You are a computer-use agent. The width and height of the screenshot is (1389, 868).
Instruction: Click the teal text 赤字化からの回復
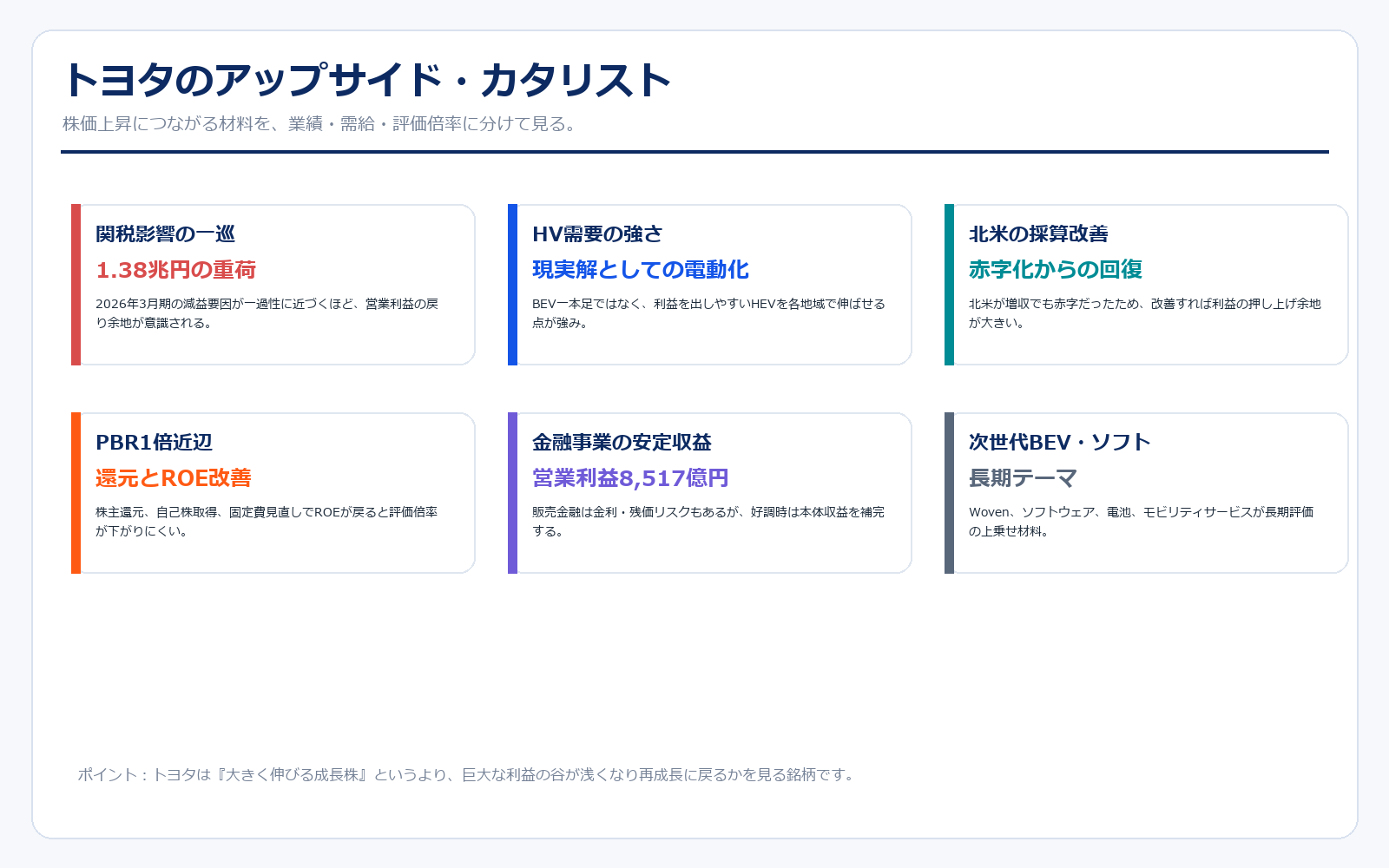coord(1056,270)
